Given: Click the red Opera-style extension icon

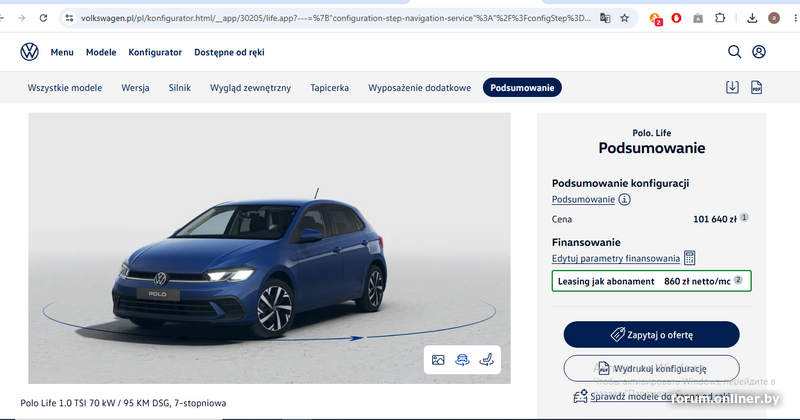Looking at the screenshot, I should 677,18.
